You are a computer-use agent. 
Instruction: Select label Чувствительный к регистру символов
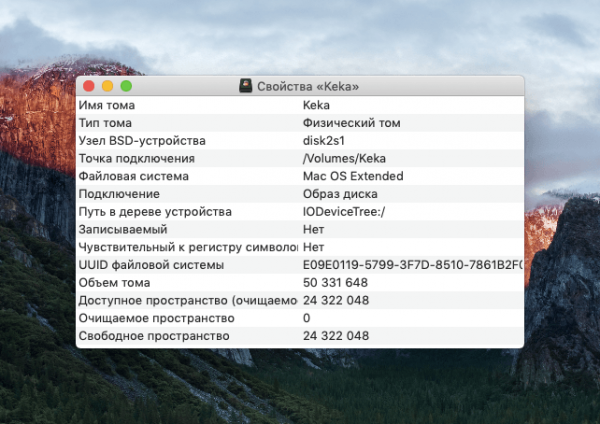188,247
